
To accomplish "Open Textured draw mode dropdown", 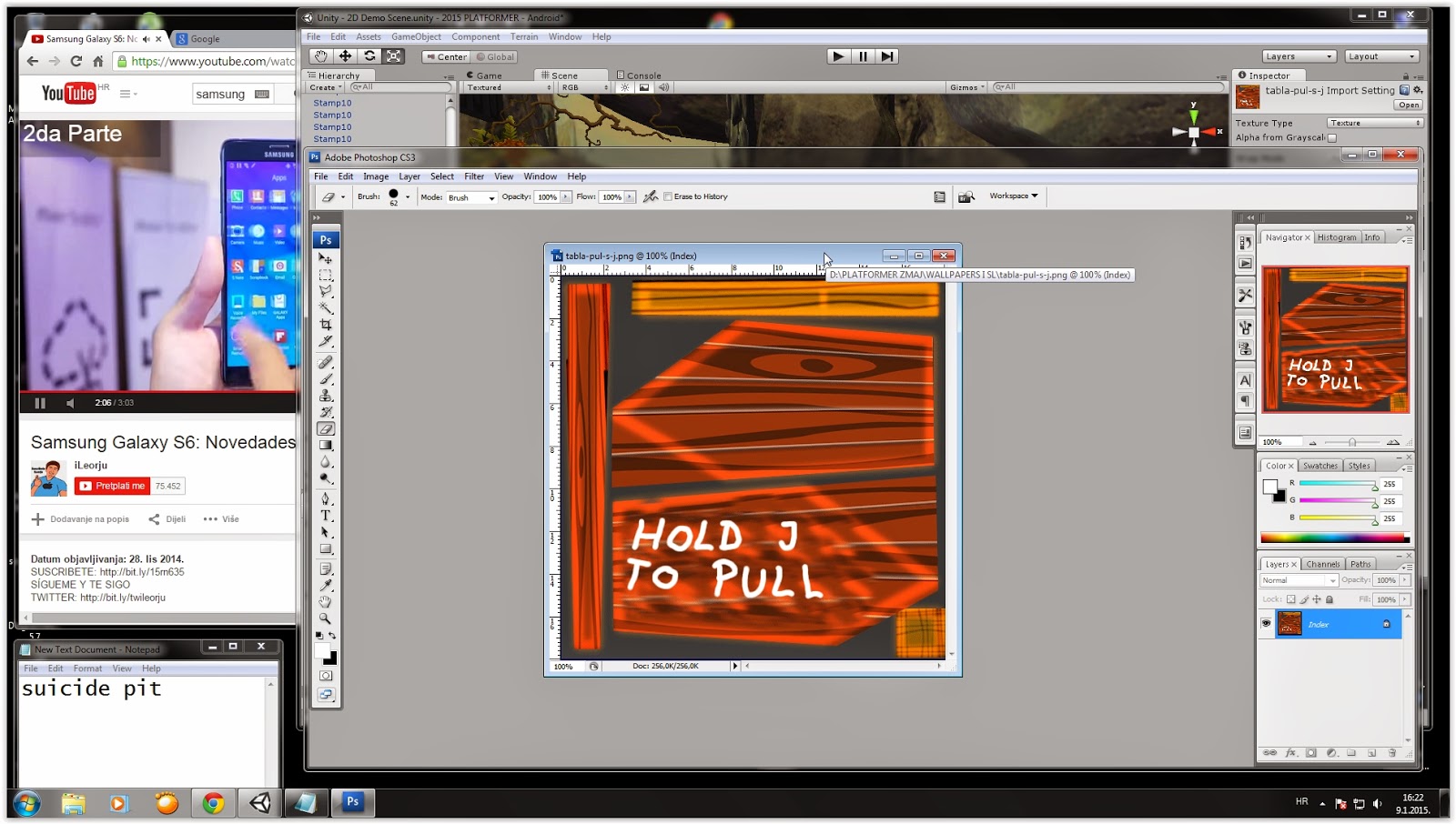I will [x=508, y=87].
